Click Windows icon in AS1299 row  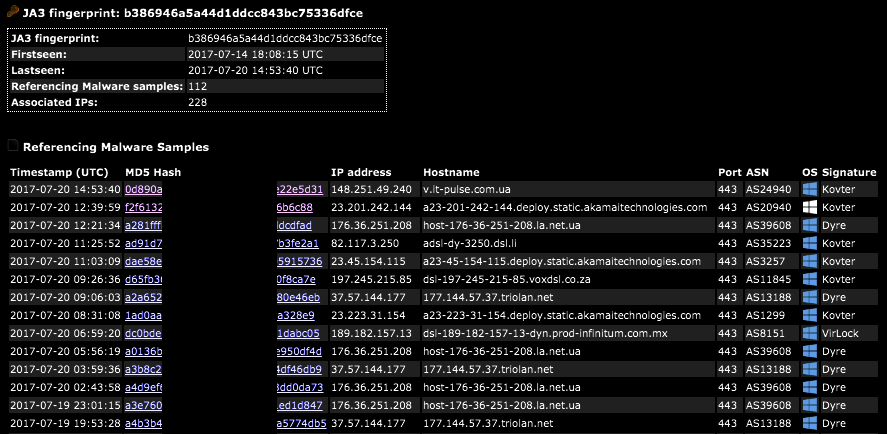tap(810, 315)
